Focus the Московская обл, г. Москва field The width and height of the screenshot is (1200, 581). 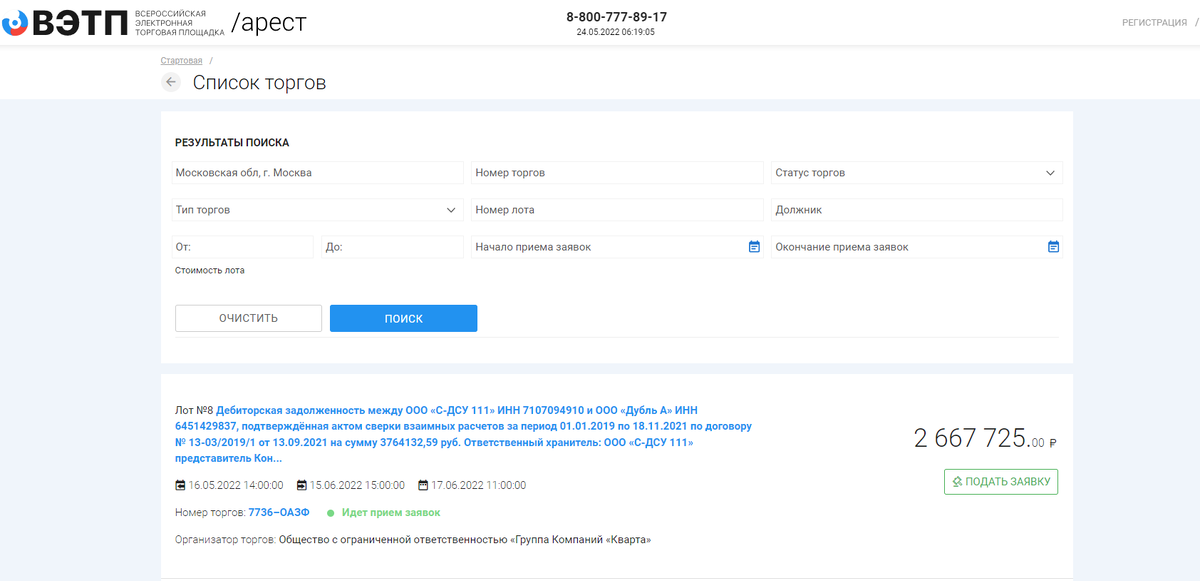pyautogui.click(x=317, y=173)
